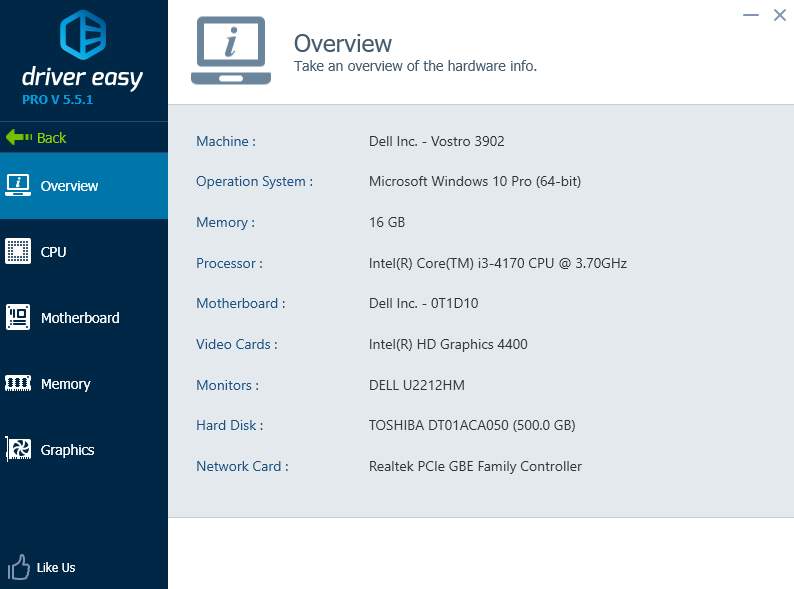Click the thumbs-up Like Us icon
This screenshot has width=794, height=589.
pyautogui.click(x=19, y=567)
